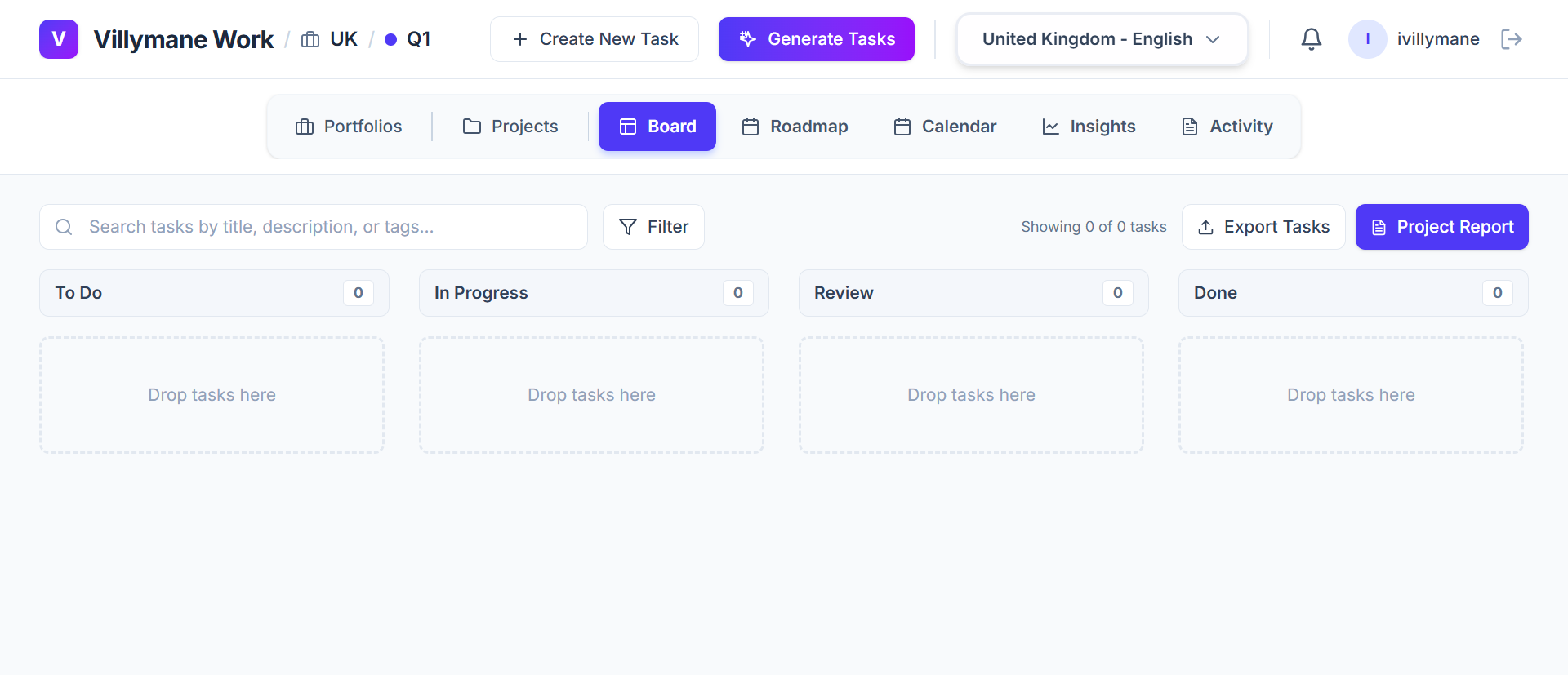Viewport: 1568px width, 675px height.
Task: Click the To Do column task counter badge
Action: tap(358, 292)
